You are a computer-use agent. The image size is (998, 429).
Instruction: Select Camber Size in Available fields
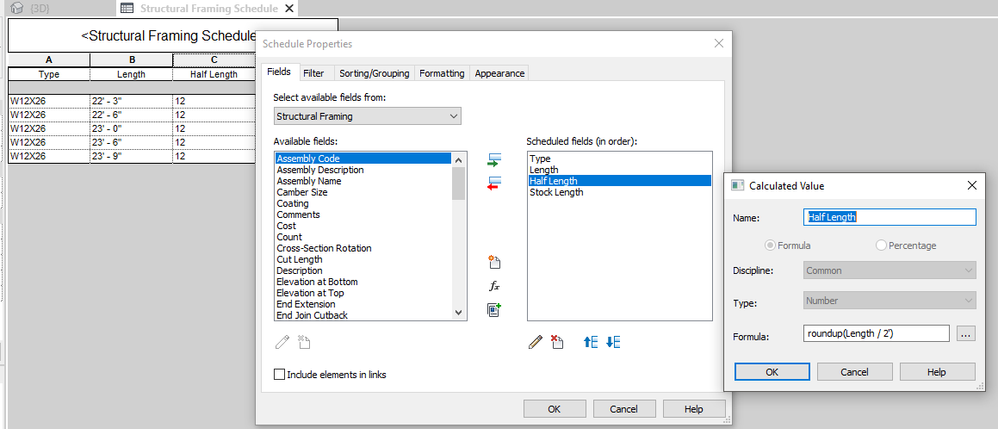[363, 192]
